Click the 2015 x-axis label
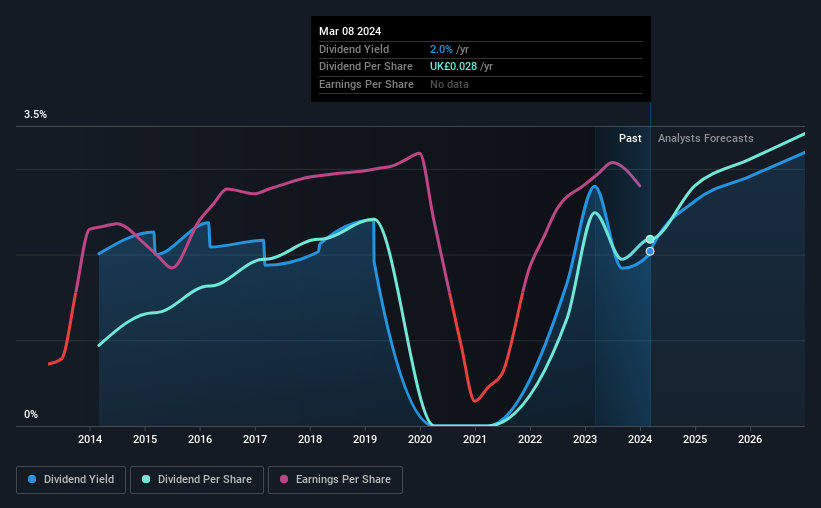Viewport: 821px width, 508px height. [x=145, y=439]
